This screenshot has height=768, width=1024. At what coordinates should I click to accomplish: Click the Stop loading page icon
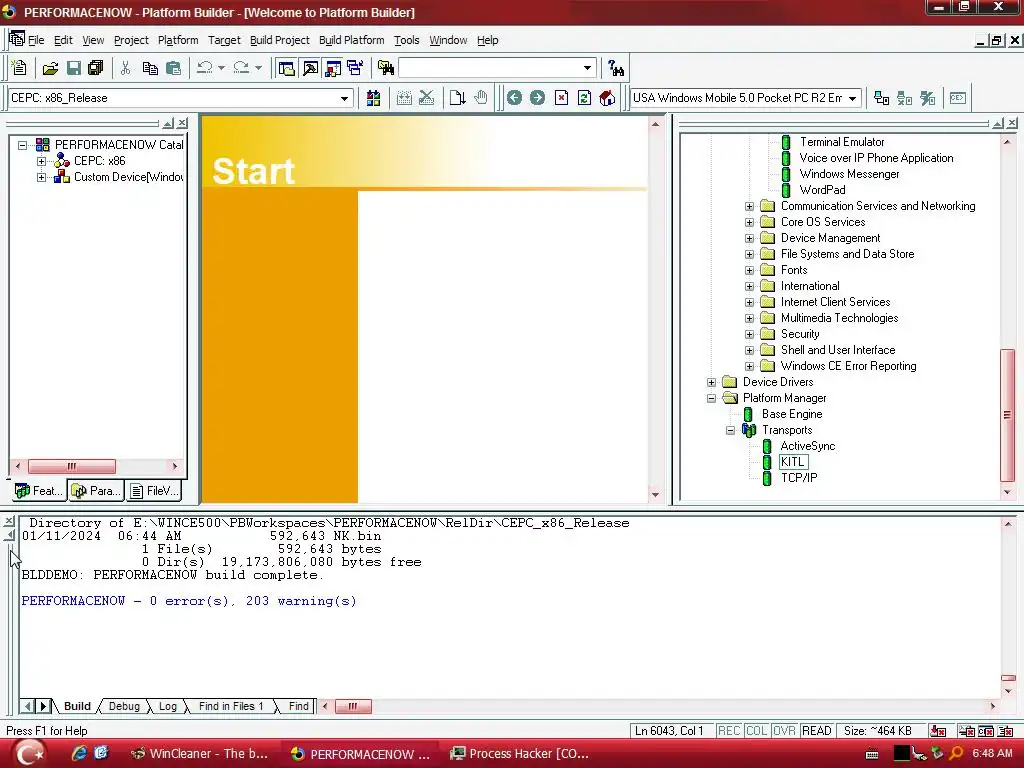[x=561, y=98]
